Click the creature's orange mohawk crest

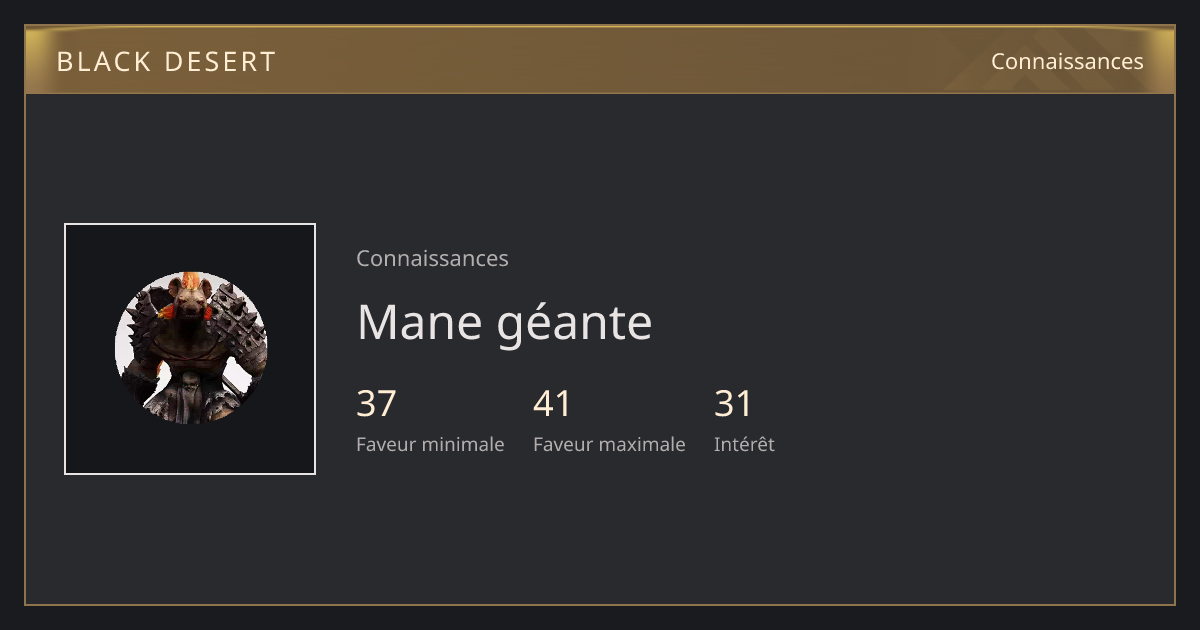[190, 279]
